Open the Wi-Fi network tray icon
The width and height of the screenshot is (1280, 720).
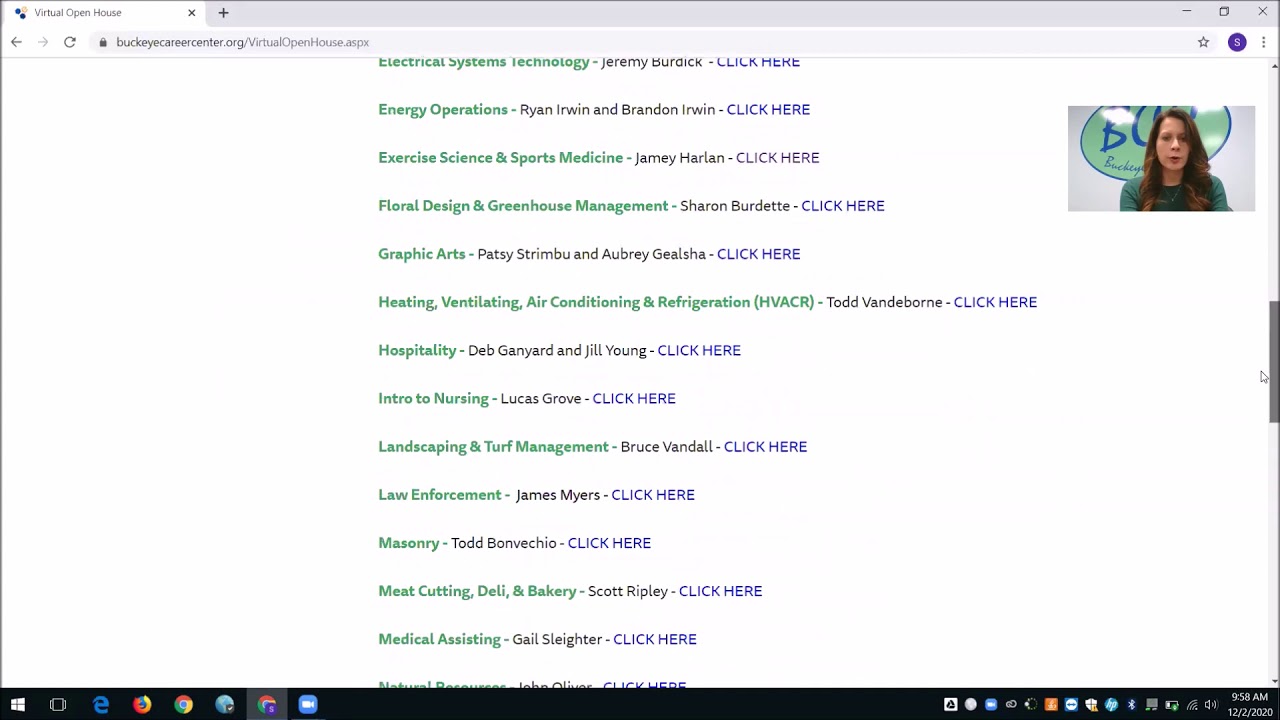click(1192, 705)
